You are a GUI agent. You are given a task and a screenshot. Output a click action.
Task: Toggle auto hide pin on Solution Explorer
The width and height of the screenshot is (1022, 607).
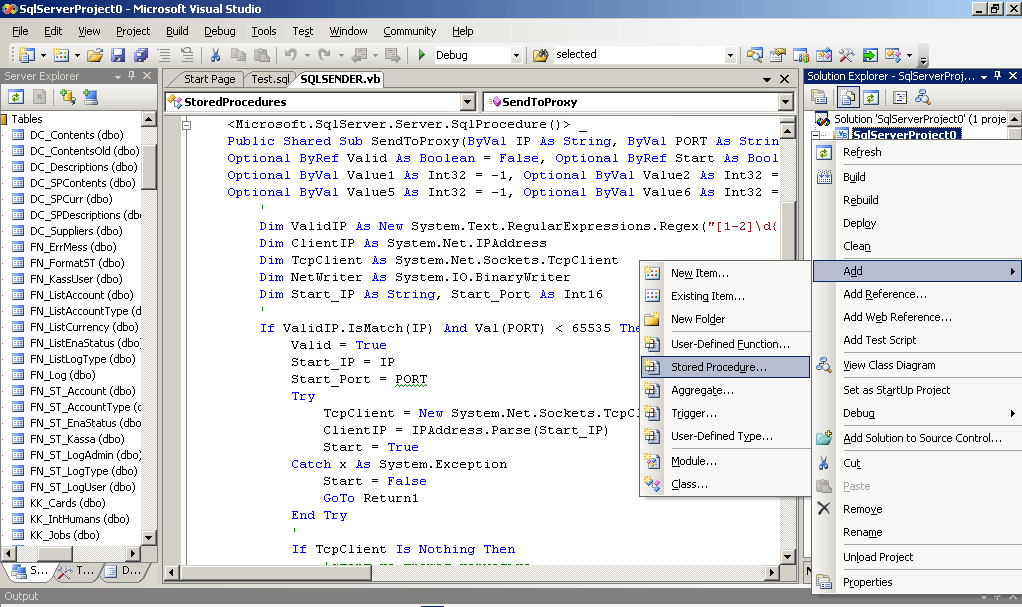pos(997,76)
